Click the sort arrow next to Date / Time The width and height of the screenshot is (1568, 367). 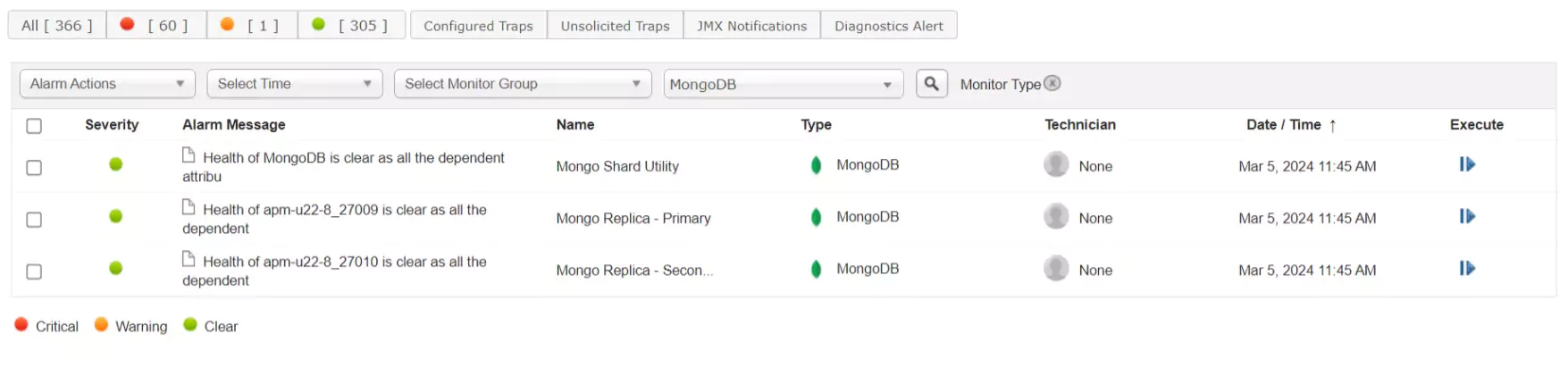1332,126
